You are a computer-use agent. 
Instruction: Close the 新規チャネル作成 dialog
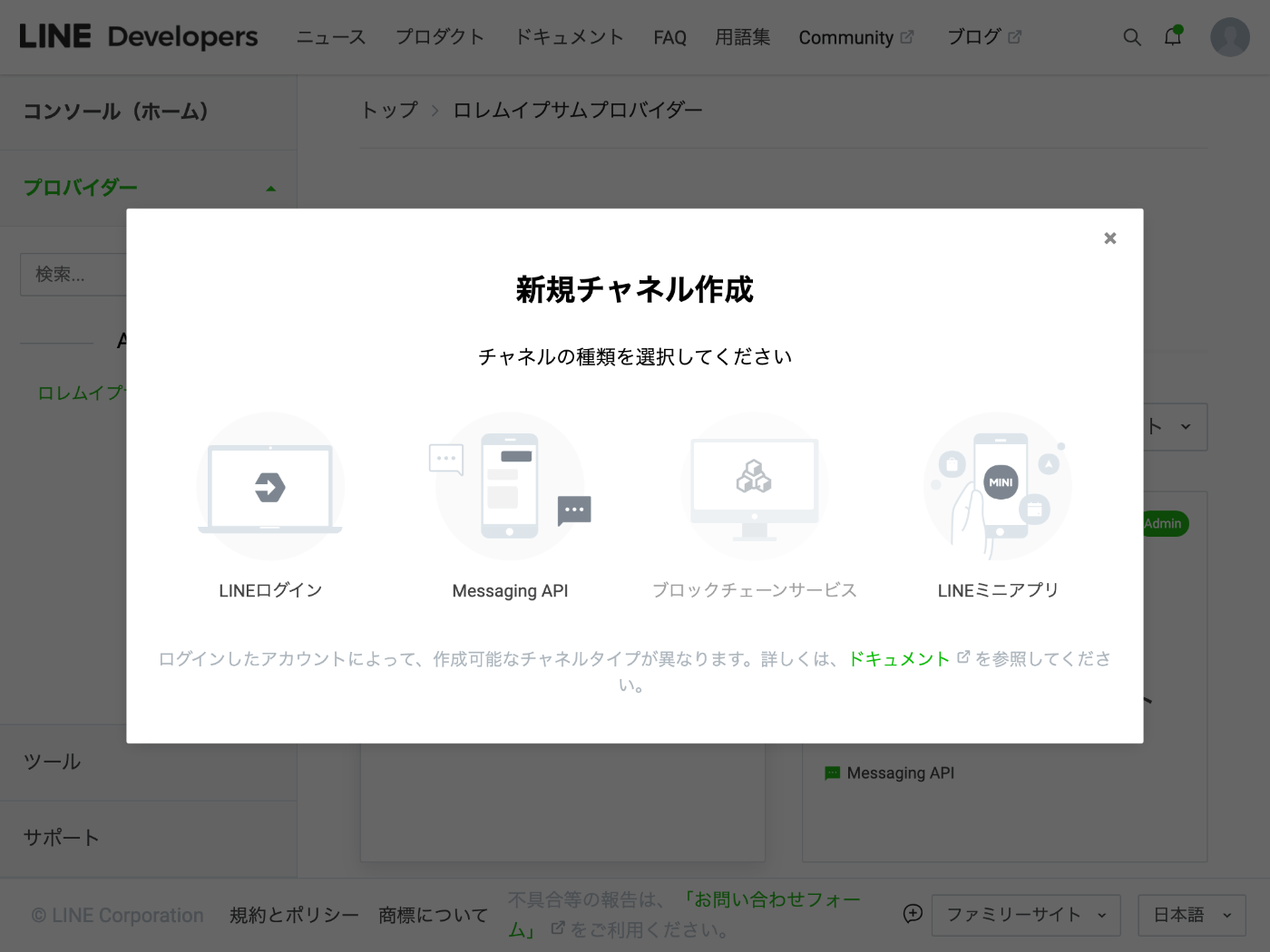click(1109, 238)
